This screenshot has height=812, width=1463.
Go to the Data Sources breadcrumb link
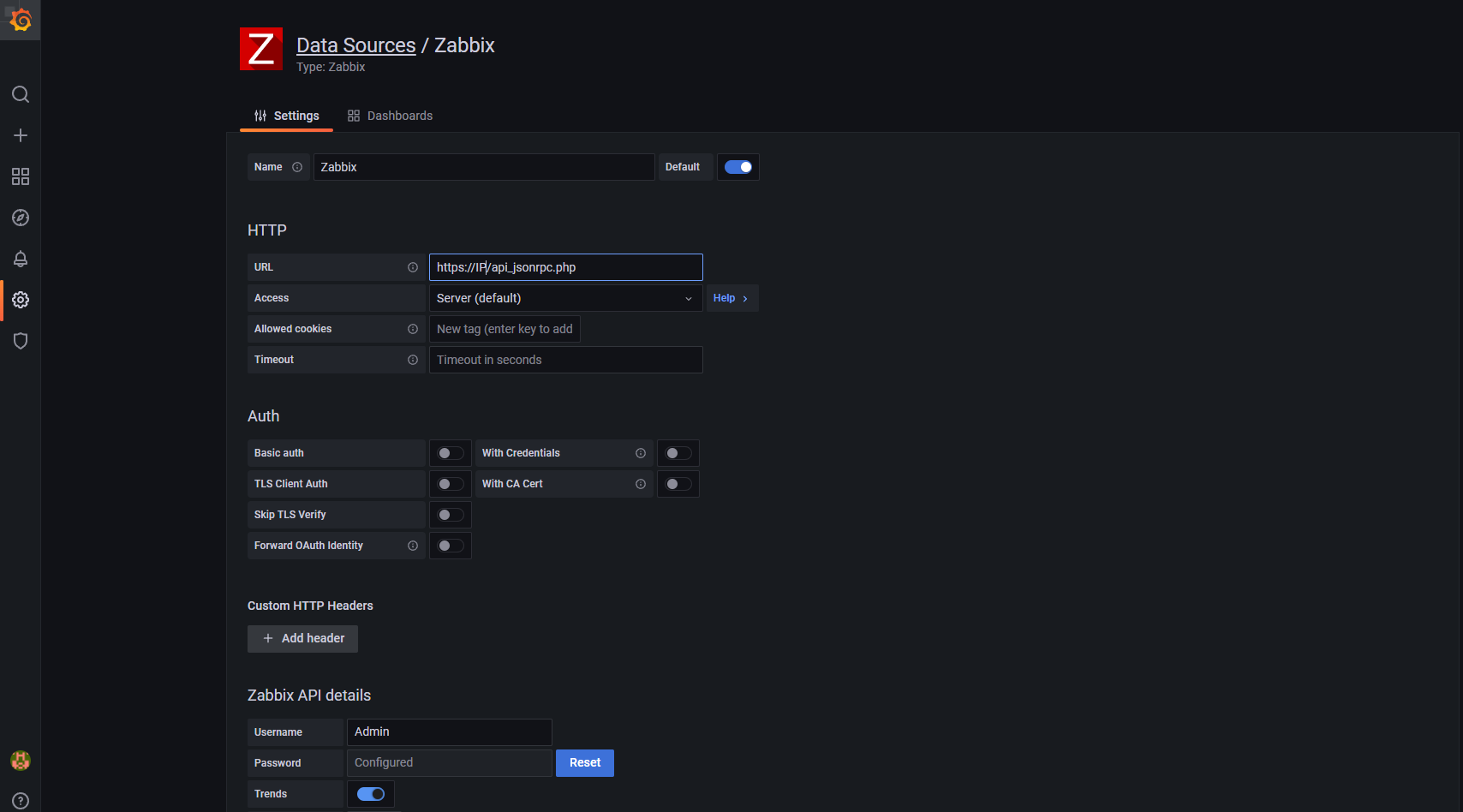click(x=356, y=45)
